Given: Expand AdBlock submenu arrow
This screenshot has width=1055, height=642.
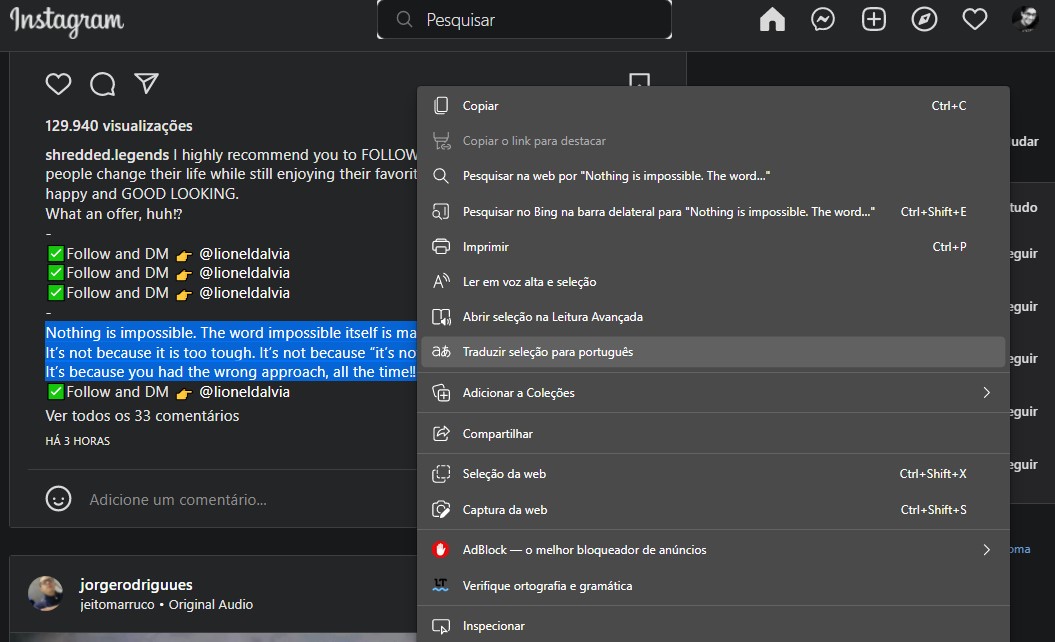Looking at the screenshot, I should 986,550.
